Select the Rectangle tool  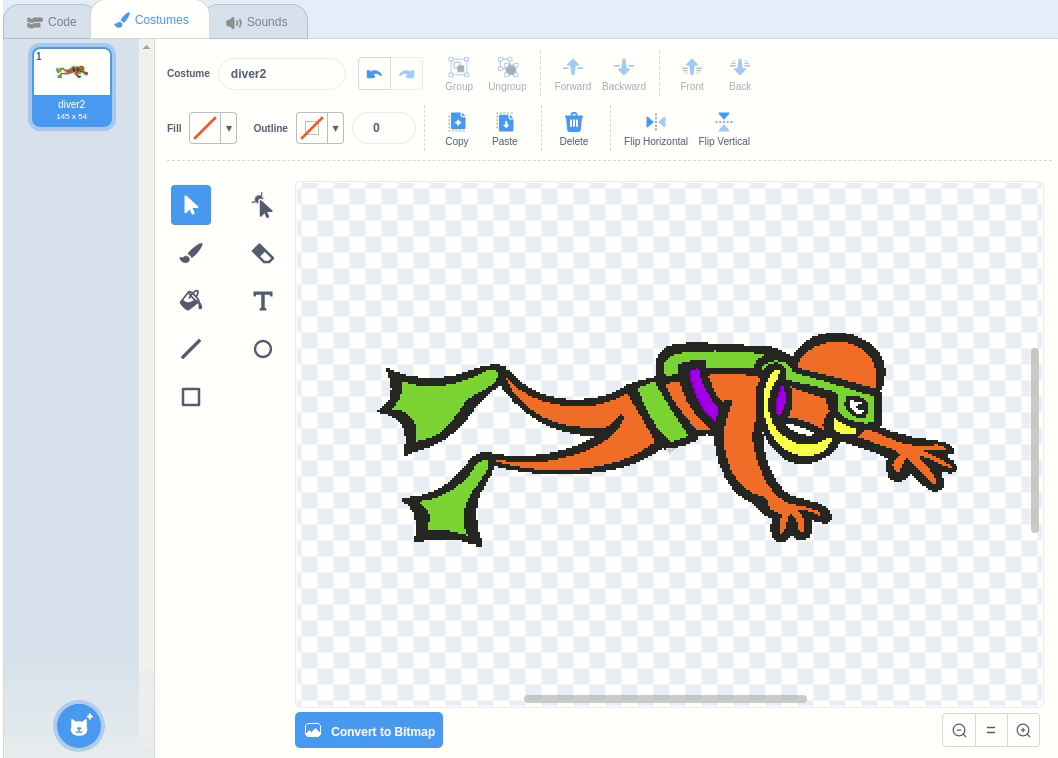(191, 397)
